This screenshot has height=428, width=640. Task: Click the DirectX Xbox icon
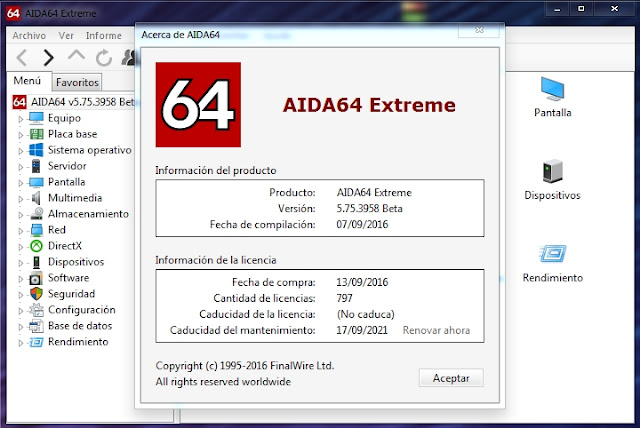tap(36, 246)
